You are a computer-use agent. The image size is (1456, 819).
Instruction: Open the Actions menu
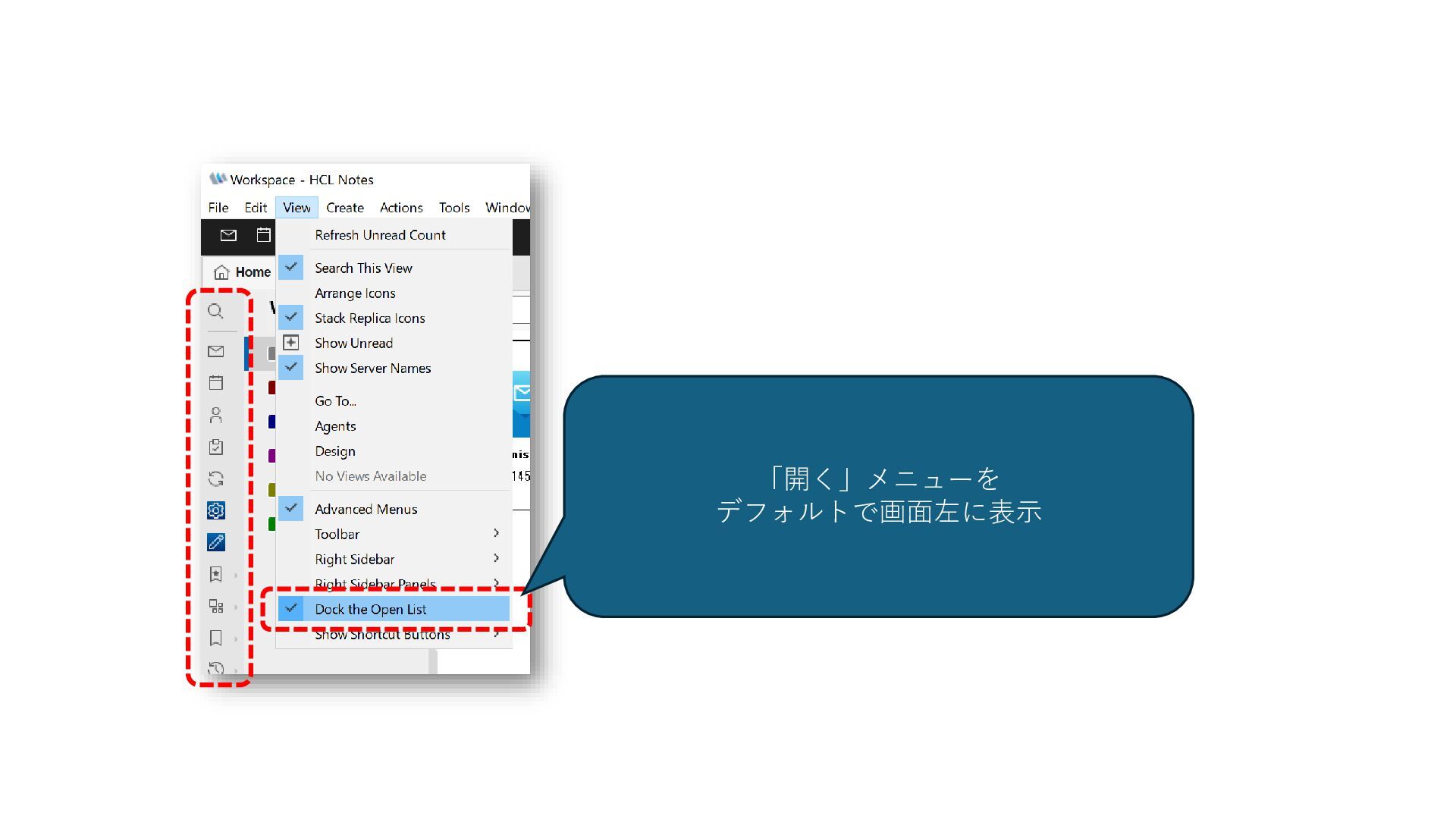click(x=401, y=208)
